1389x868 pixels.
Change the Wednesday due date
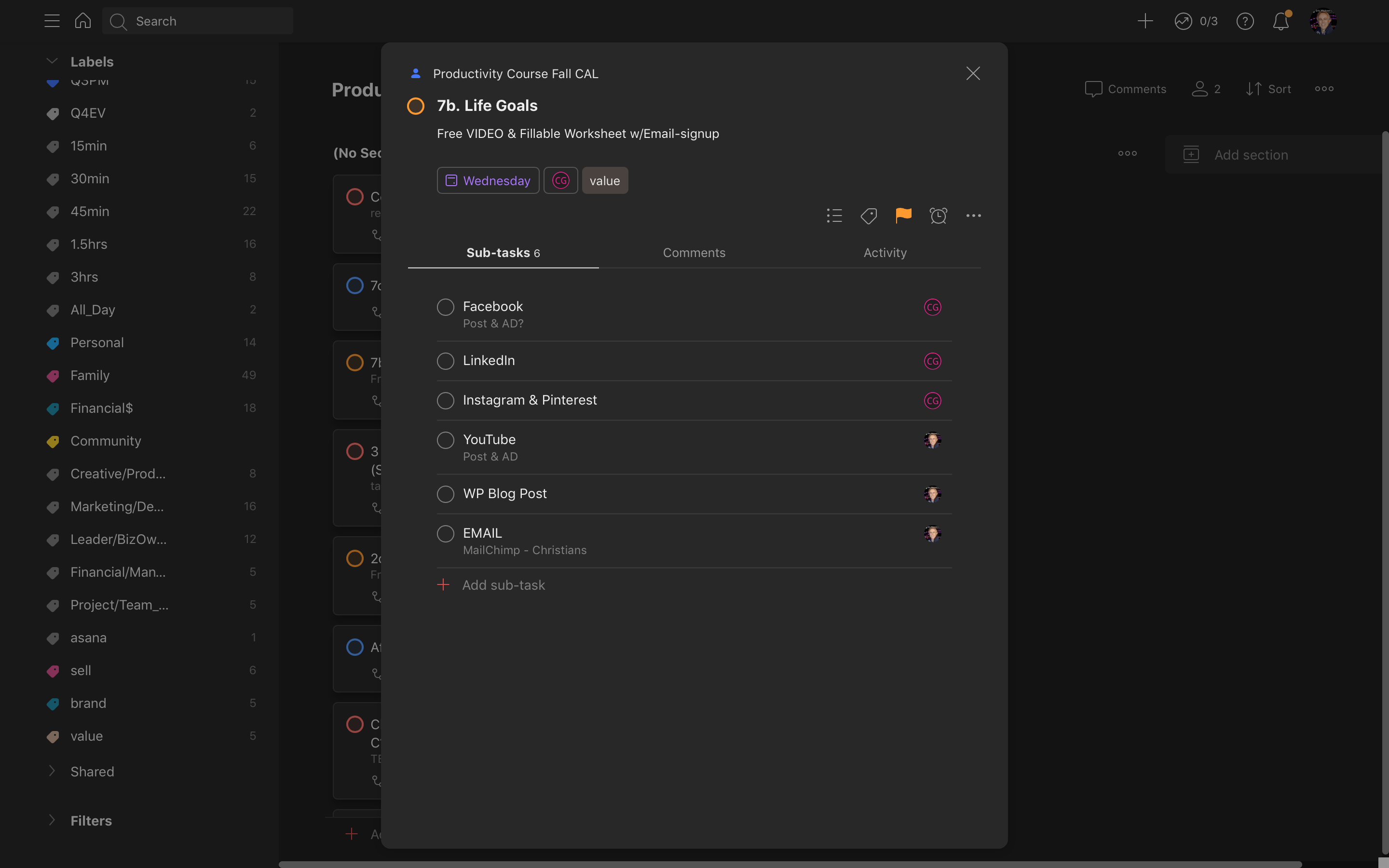488,181
